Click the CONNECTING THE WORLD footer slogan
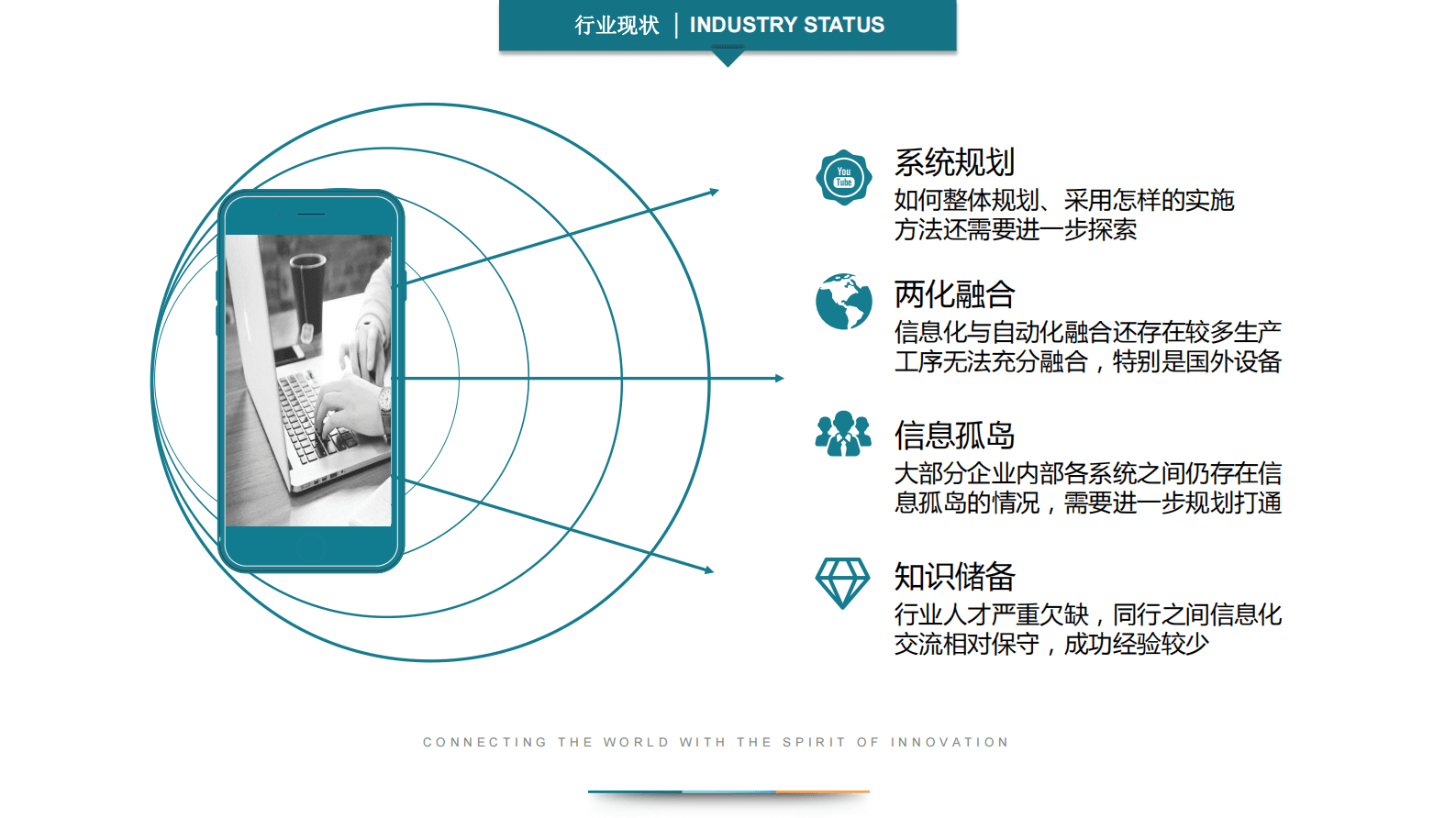 [716, 742]
